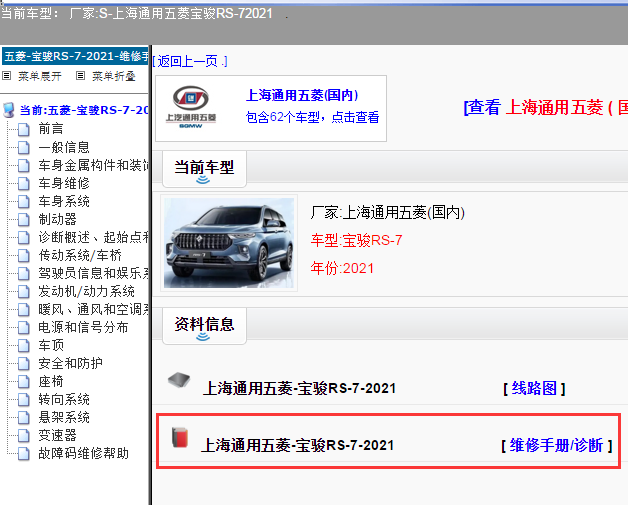
Task: Open the 线路图 wiring diagram link
Action: [x=534, y=388]
